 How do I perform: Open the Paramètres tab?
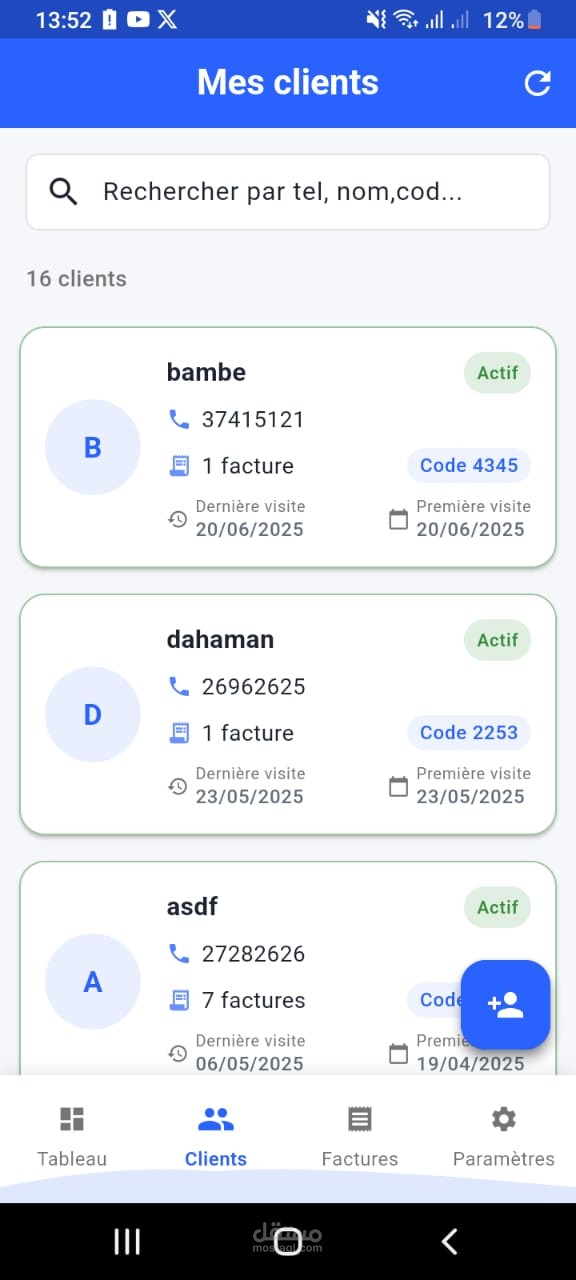click(504, 1137)
